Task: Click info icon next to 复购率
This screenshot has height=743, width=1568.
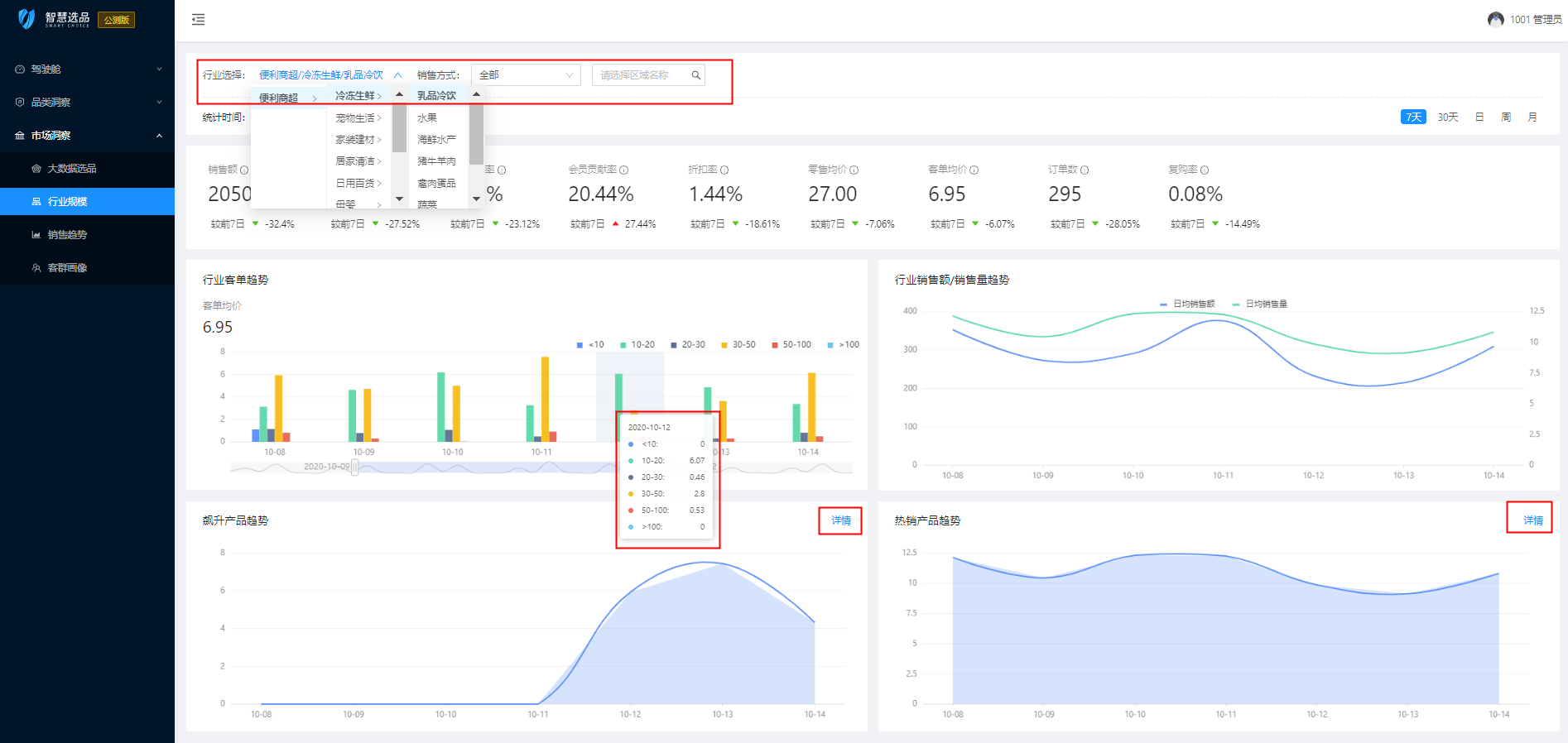Action: [1204, 170]
